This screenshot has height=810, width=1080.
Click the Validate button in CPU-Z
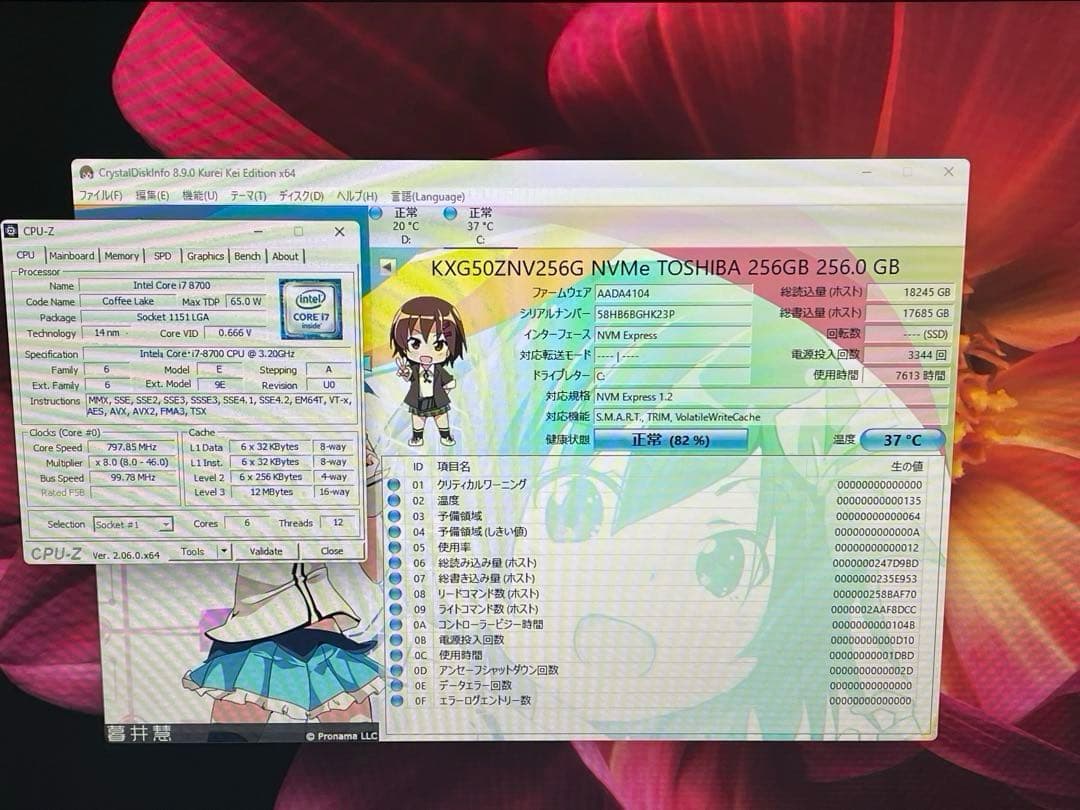click(265, 551)
